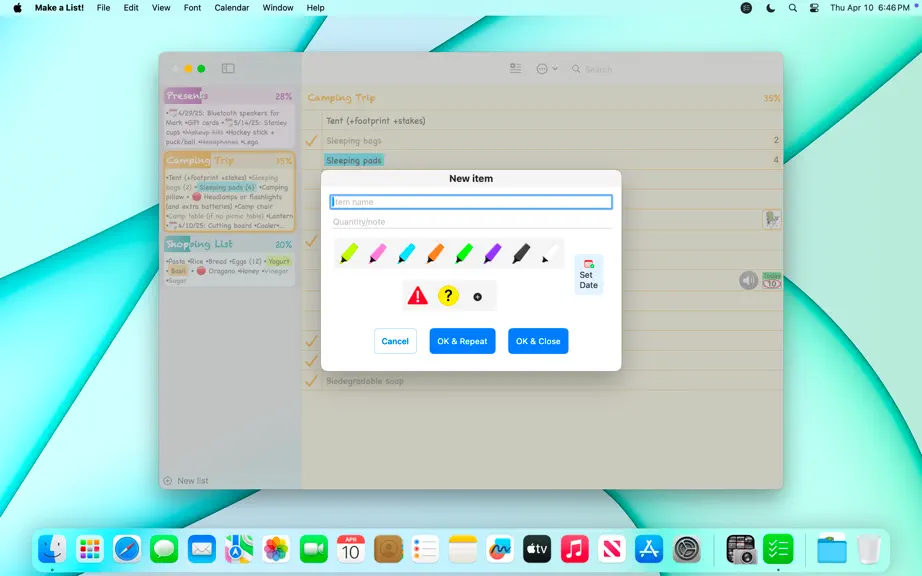Screen dimensions: 922x576
Task: Expand the ellipsis dropdown in toolbar
Action: 547,69
